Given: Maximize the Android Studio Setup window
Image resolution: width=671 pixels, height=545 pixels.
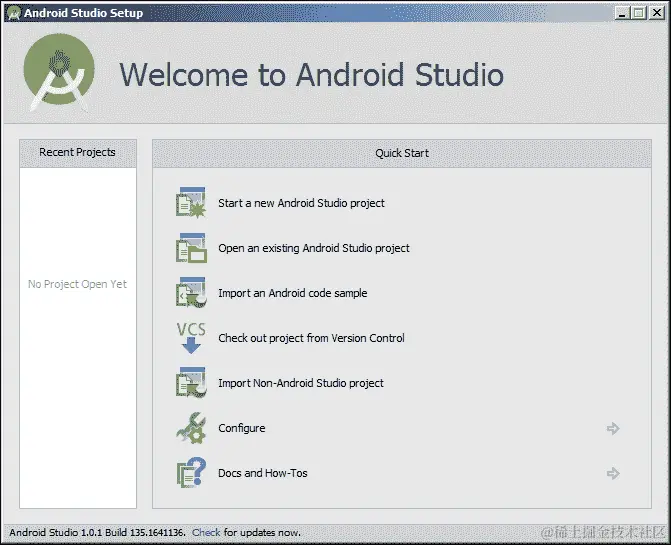Looking at the screenshot, I should 638,13.
